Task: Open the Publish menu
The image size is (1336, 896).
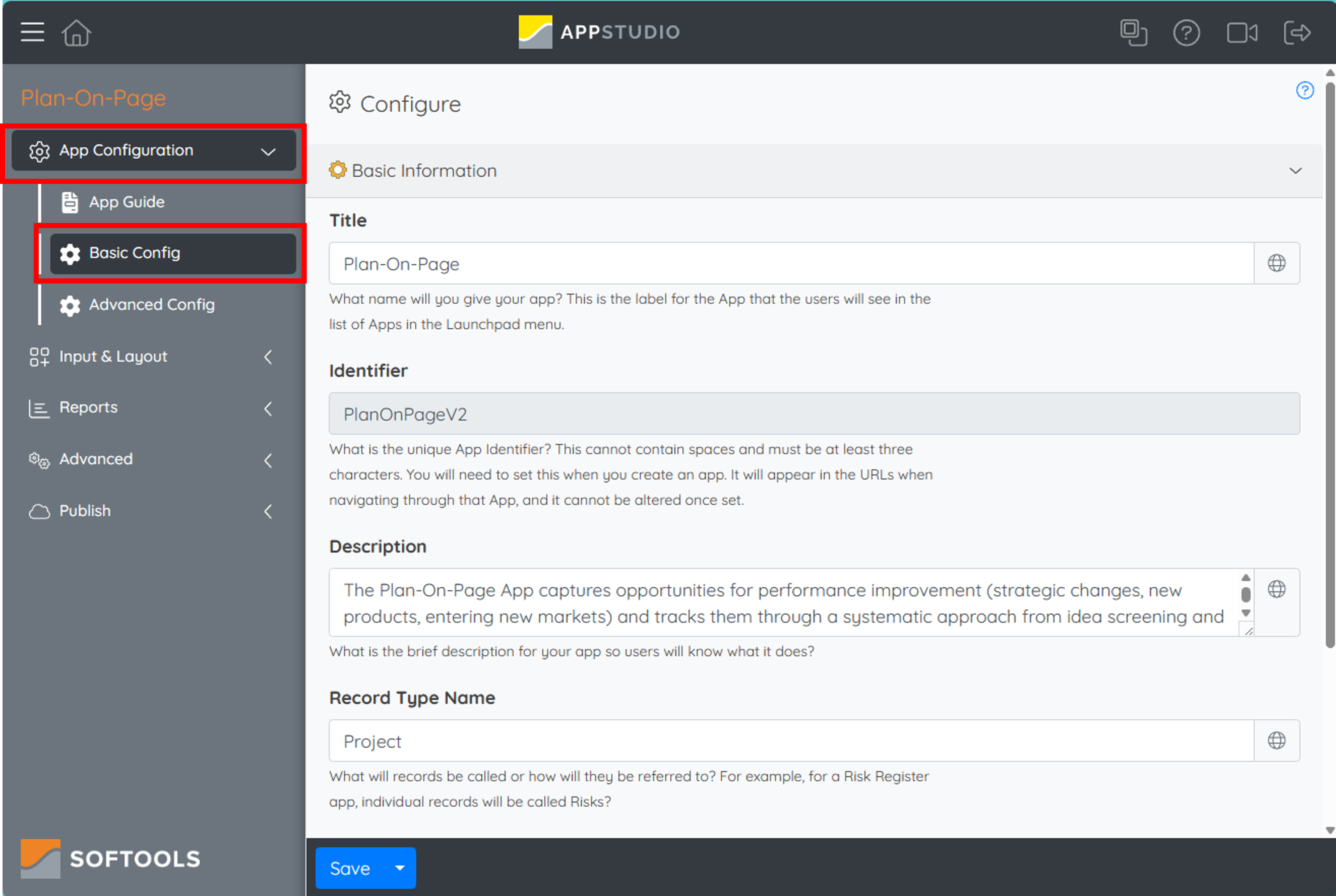Action: pyautogui.click(x=154, y=511)
